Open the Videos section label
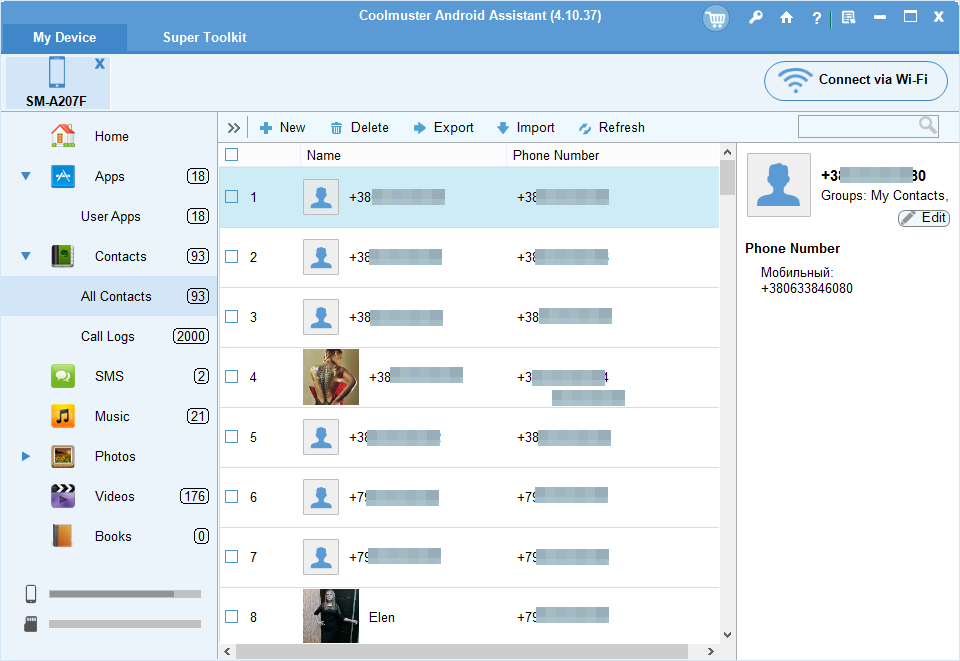Image resolution: width=960 pixels, height=661 pixels. pos(114,496)
